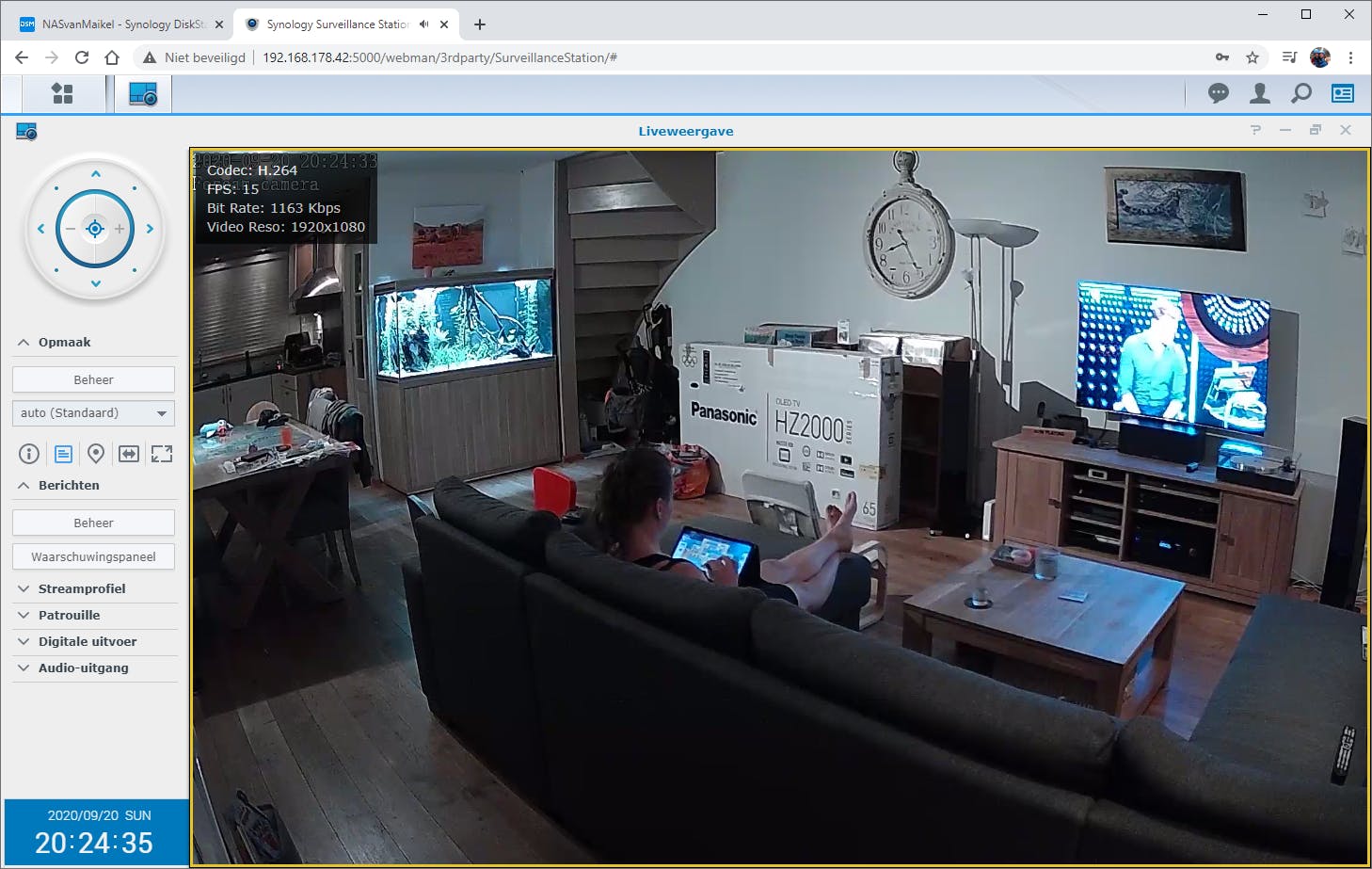This screenshot has height=869, width=1372.
Task: Open the notifications speech bubble
Action: point(1219,93)
